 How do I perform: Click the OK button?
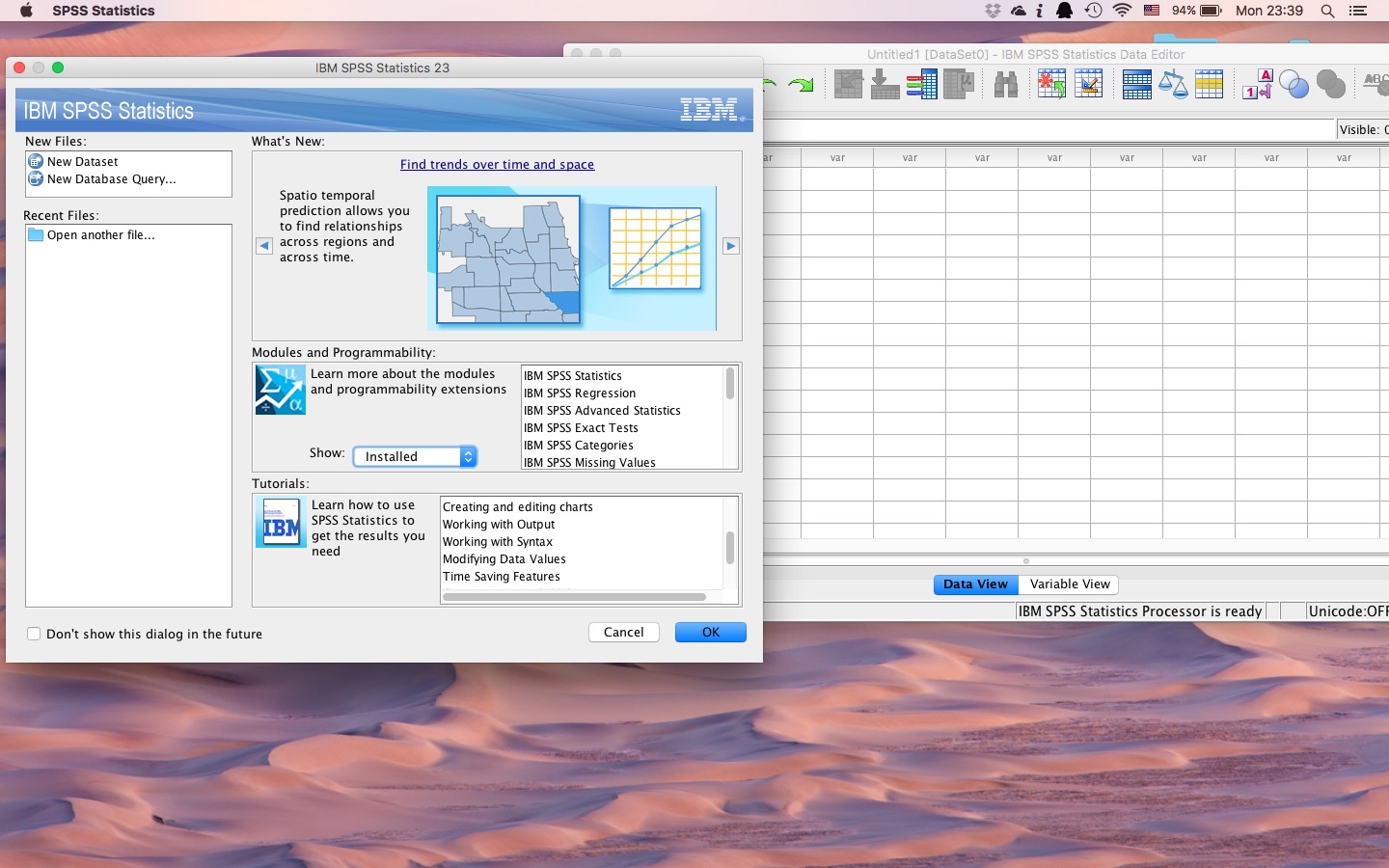(x=711, y=632)
